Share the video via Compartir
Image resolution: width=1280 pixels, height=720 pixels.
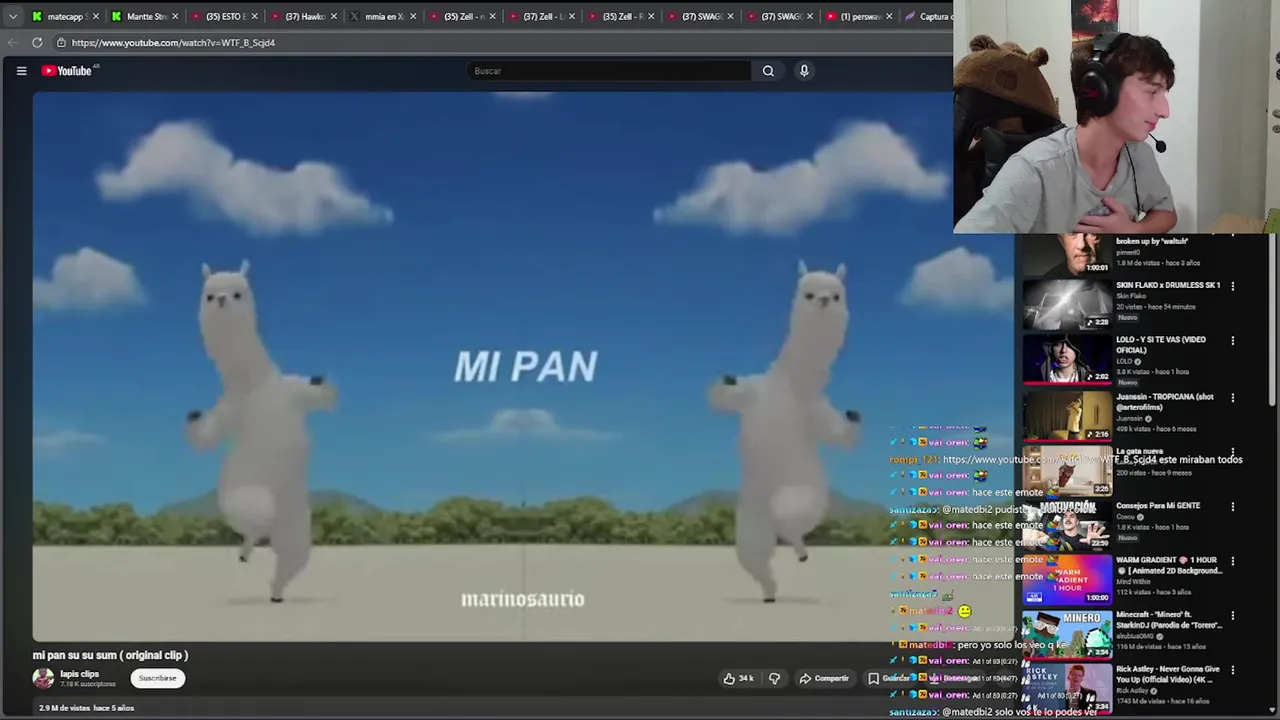coord(823,678)
